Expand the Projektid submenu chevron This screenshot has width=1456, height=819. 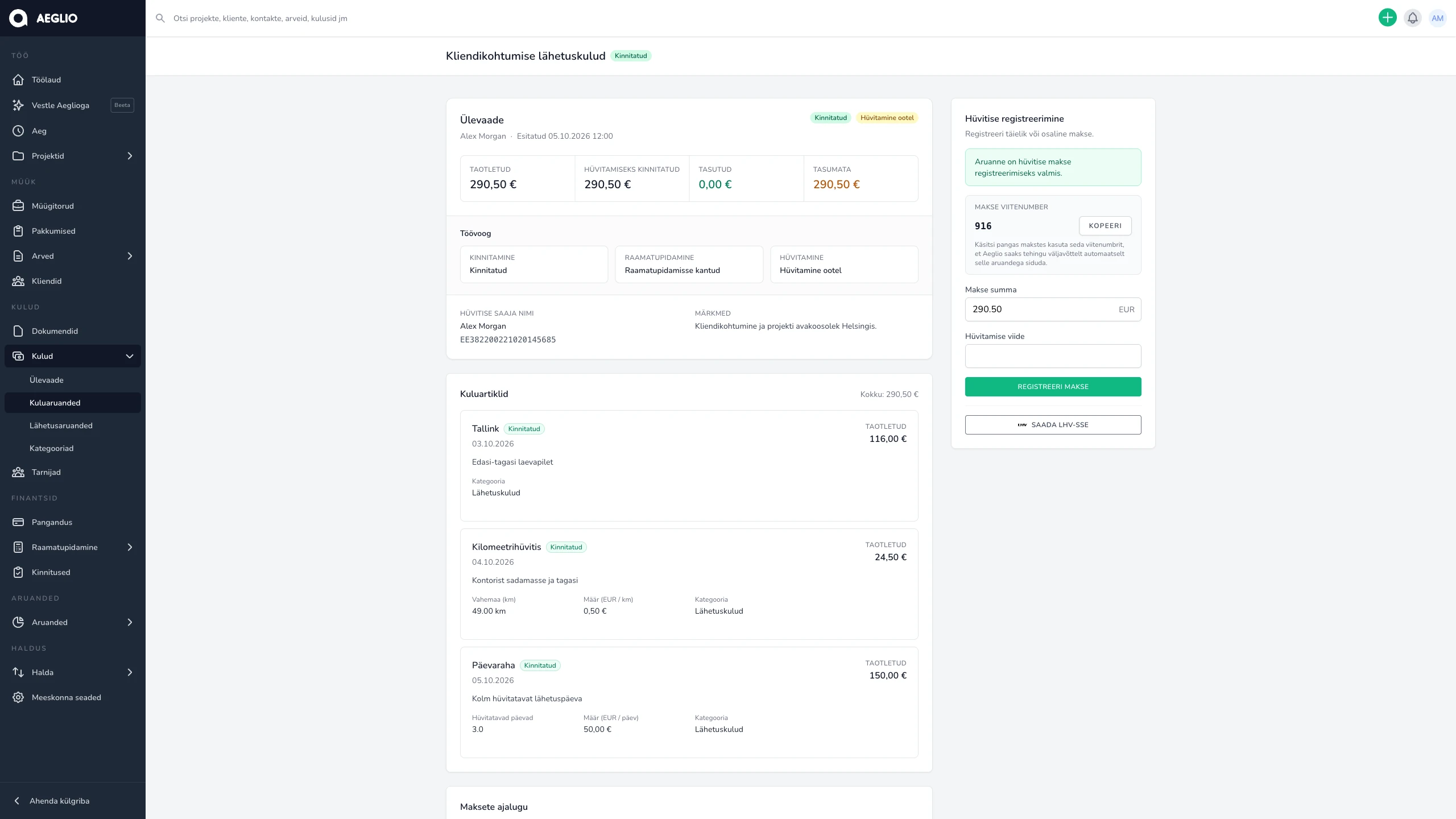[130, 156]
